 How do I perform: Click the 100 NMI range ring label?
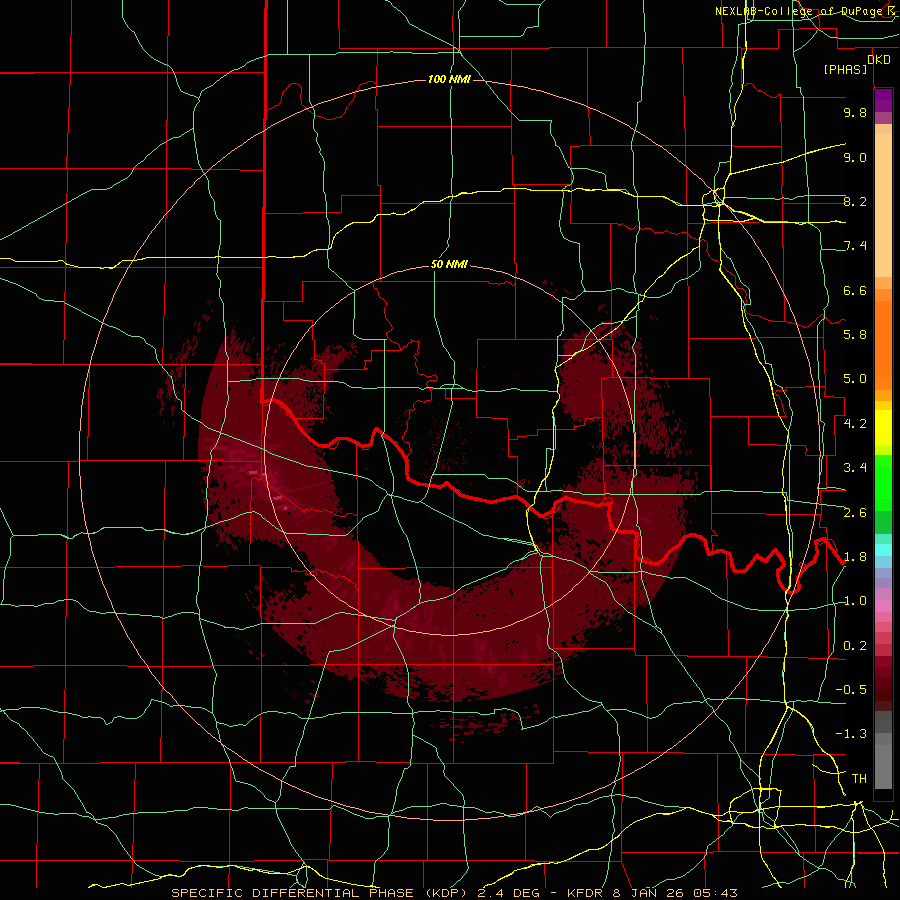[449, 79]
